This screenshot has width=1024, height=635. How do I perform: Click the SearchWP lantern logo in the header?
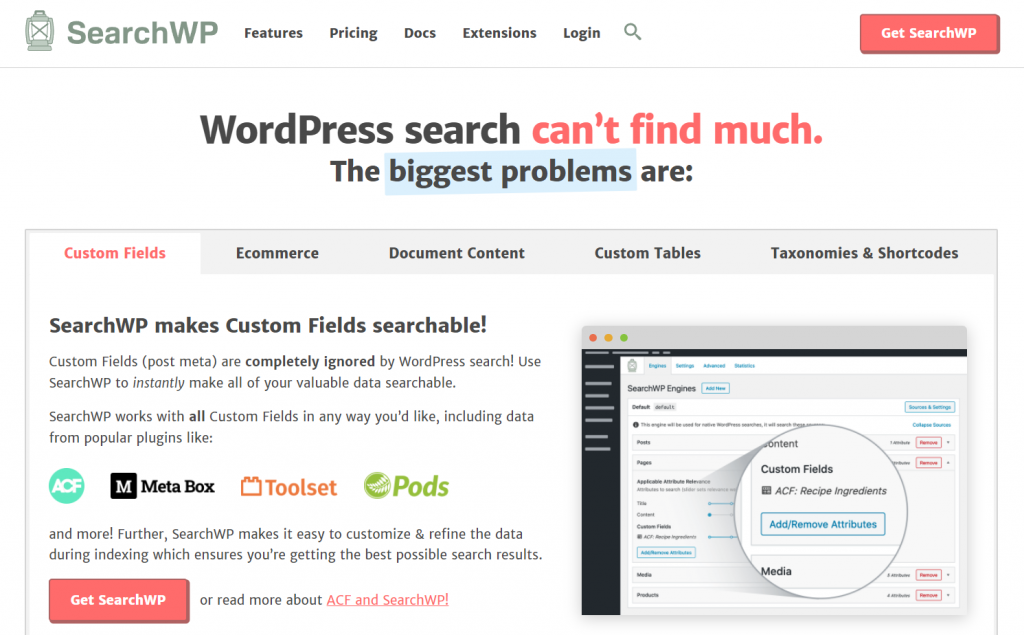[x=40, y=30]
